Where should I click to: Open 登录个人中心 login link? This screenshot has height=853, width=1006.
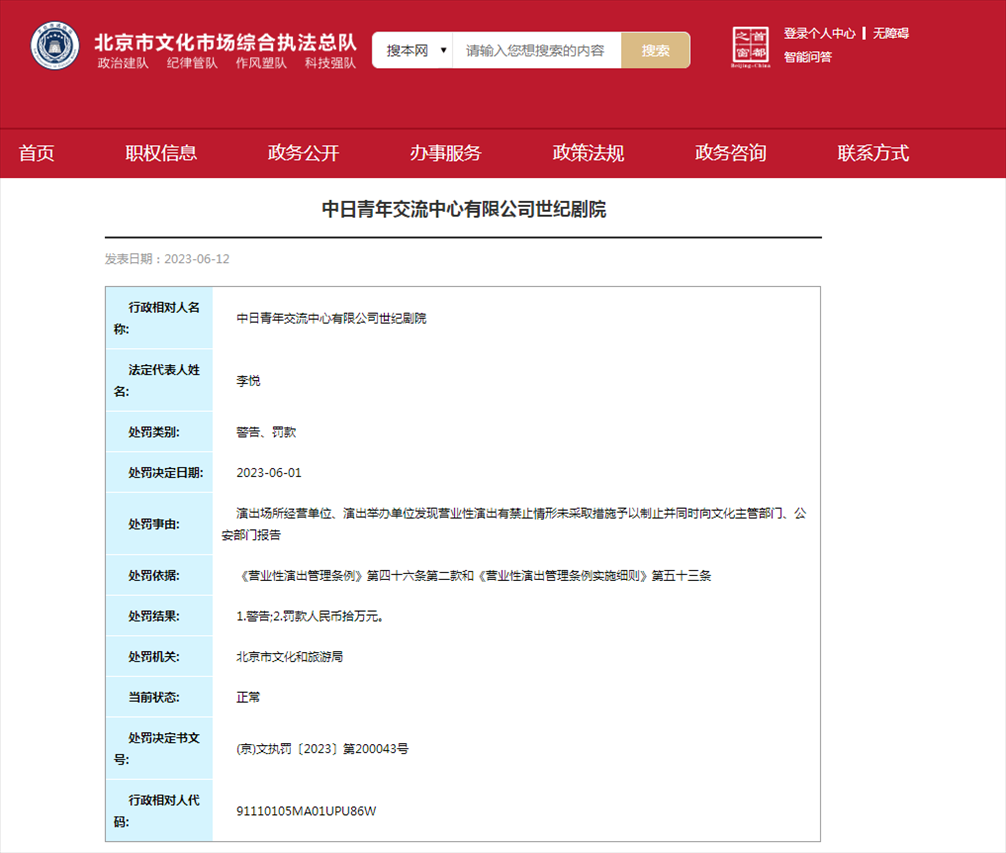click(819, 33)
